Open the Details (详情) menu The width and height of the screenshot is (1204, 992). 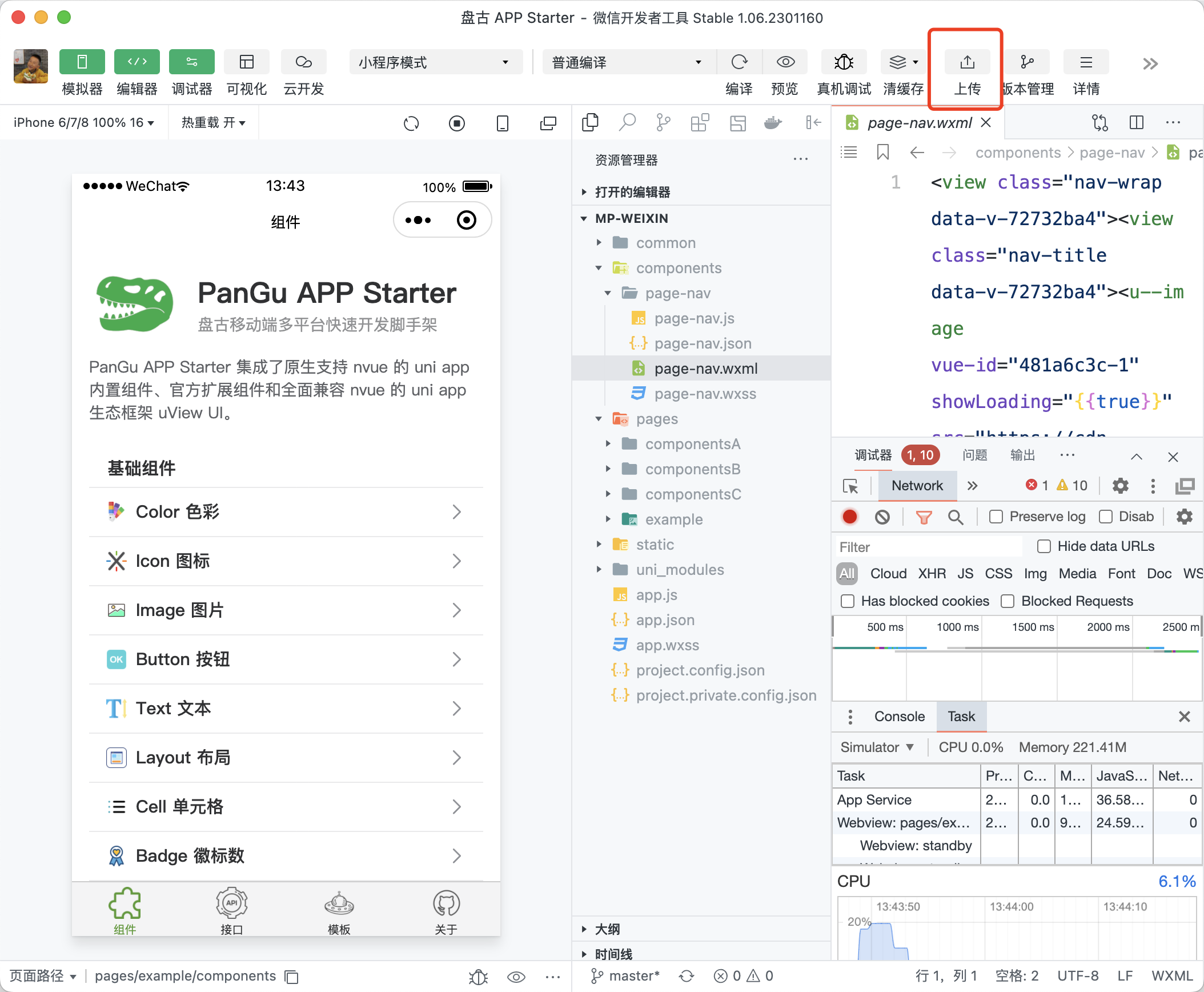(1086, 62)
